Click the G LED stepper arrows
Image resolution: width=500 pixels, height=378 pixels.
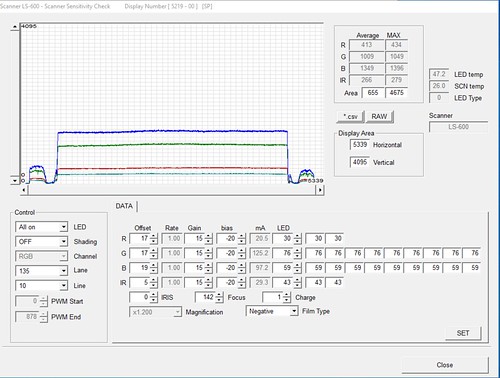pos(297,253)
